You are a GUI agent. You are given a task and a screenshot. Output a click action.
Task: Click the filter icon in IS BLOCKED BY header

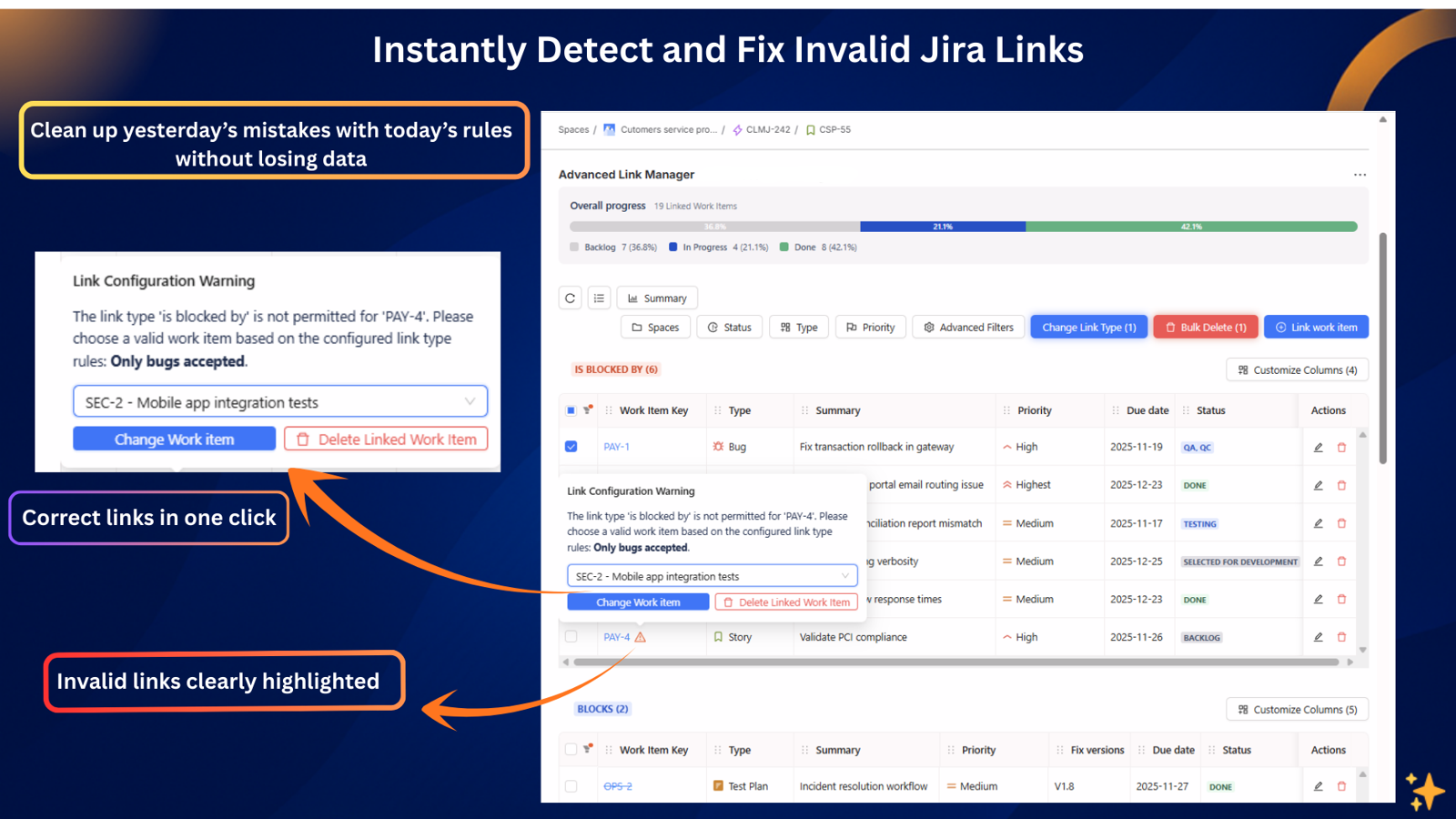pos(589,409)
